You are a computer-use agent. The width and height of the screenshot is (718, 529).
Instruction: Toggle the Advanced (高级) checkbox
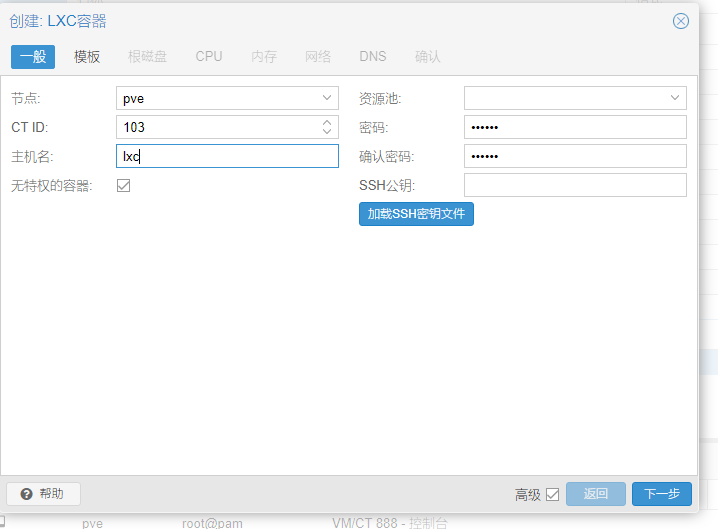[552, 494]
